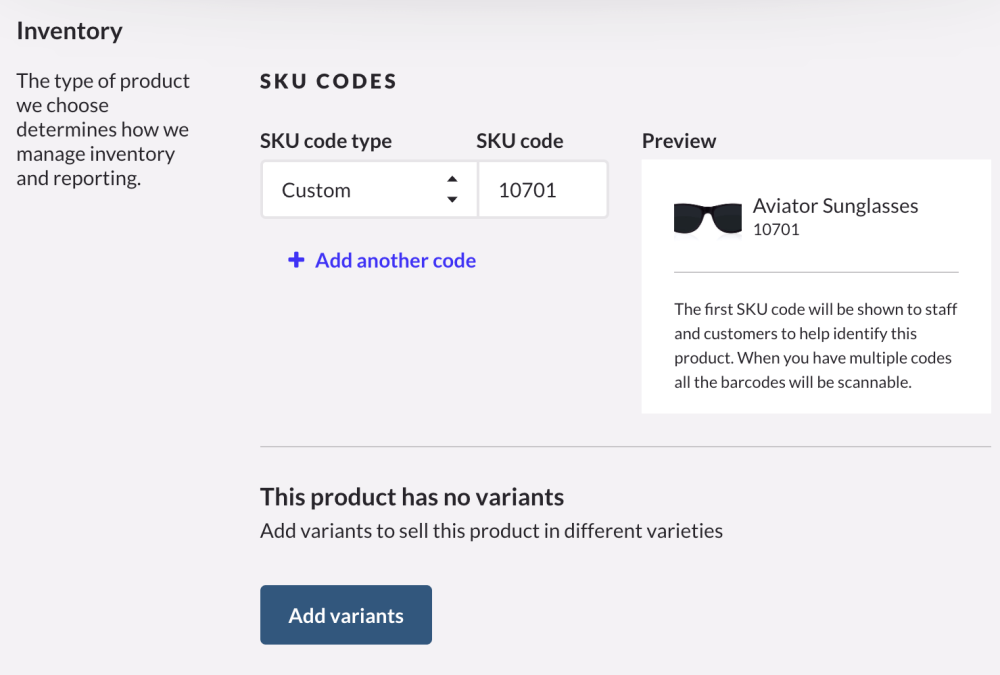
Task: Click the Preview label above the product card
Action: click(679, 141)
